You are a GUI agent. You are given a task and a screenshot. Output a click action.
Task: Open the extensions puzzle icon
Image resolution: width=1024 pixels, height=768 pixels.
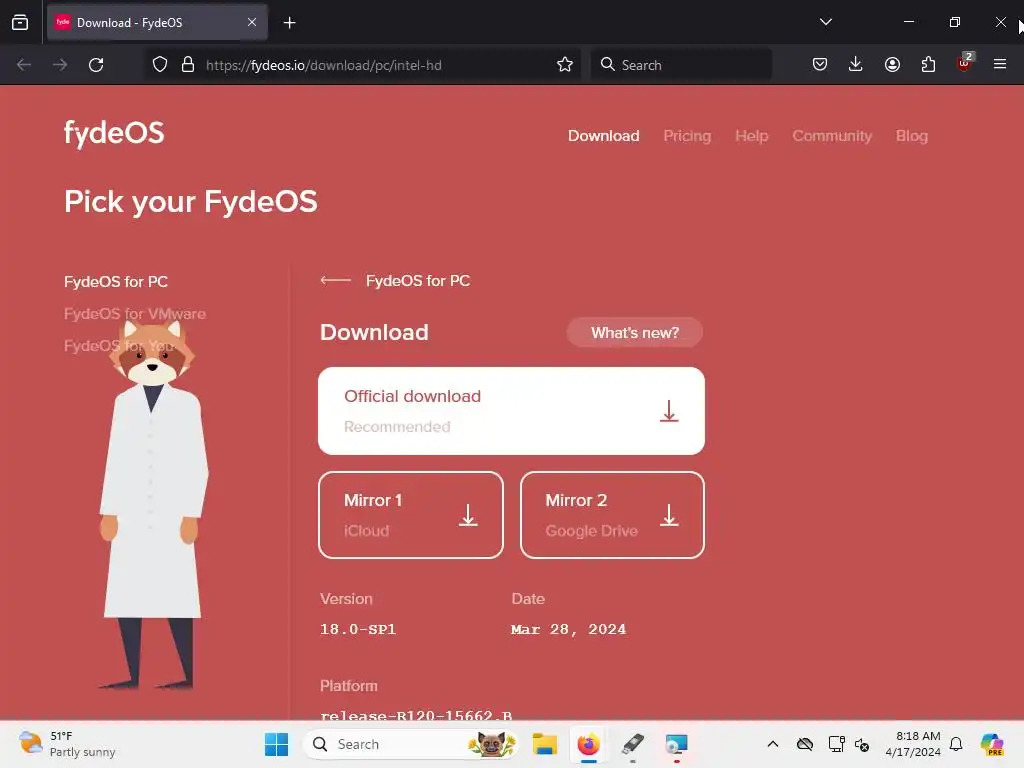928,64
